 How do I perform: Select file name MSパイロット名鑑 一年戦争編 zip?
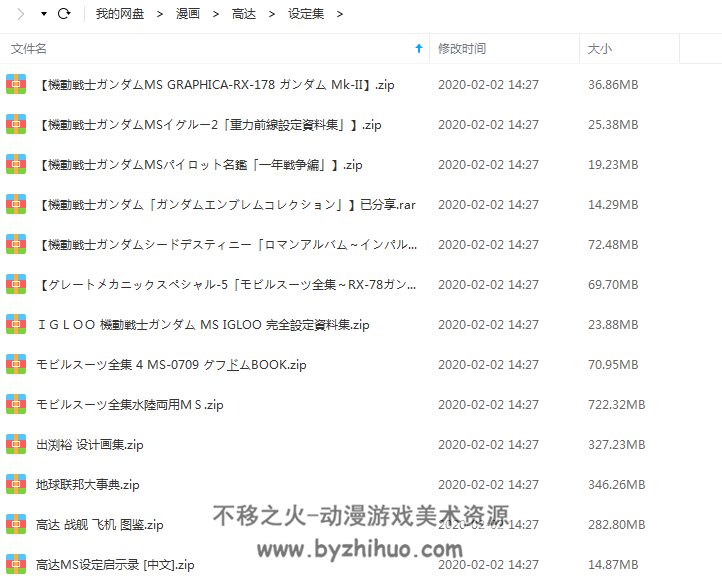(199, 165)
